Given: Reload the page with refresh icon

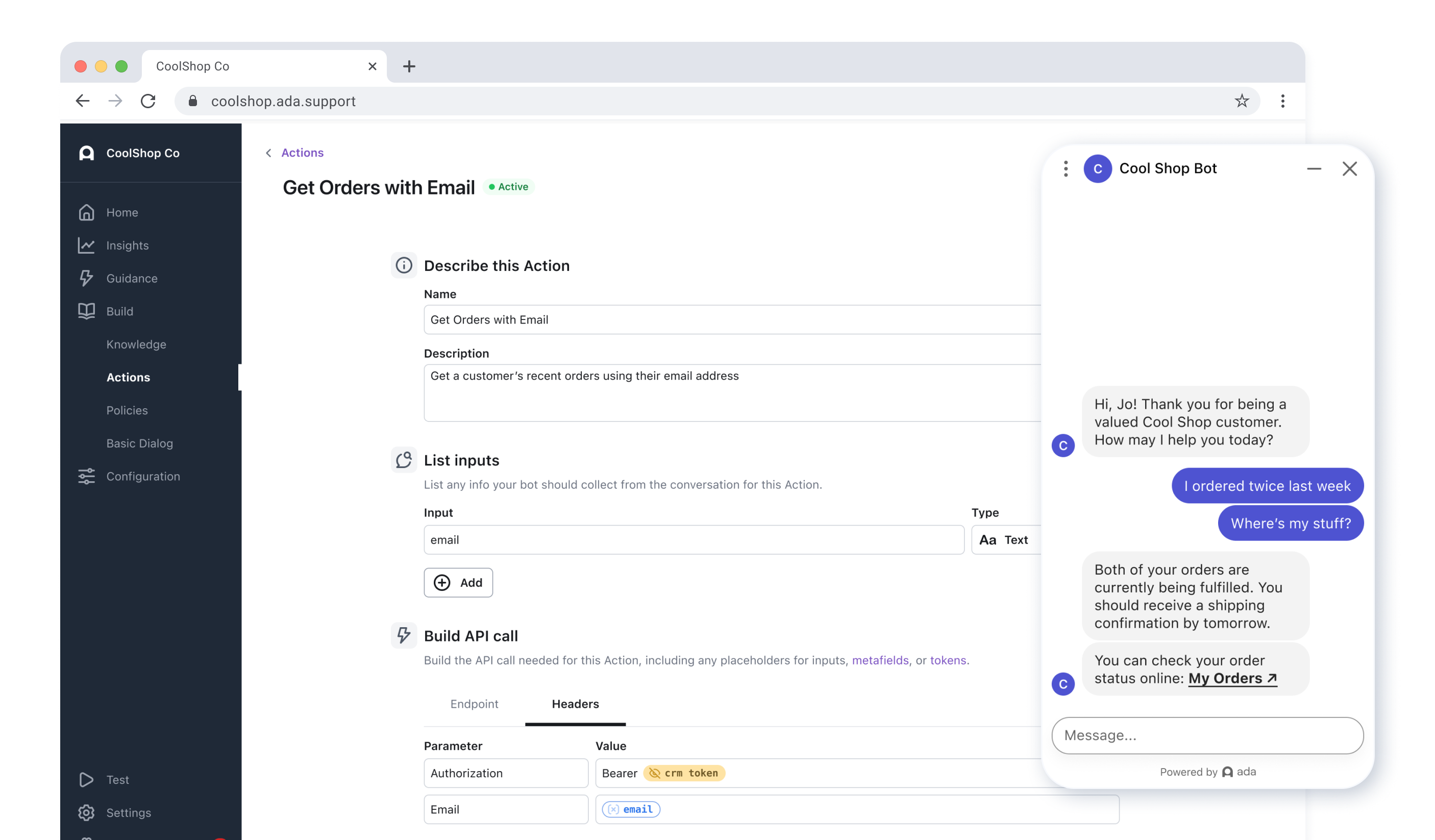Looking at the screenshot, I should coord(148,101).
